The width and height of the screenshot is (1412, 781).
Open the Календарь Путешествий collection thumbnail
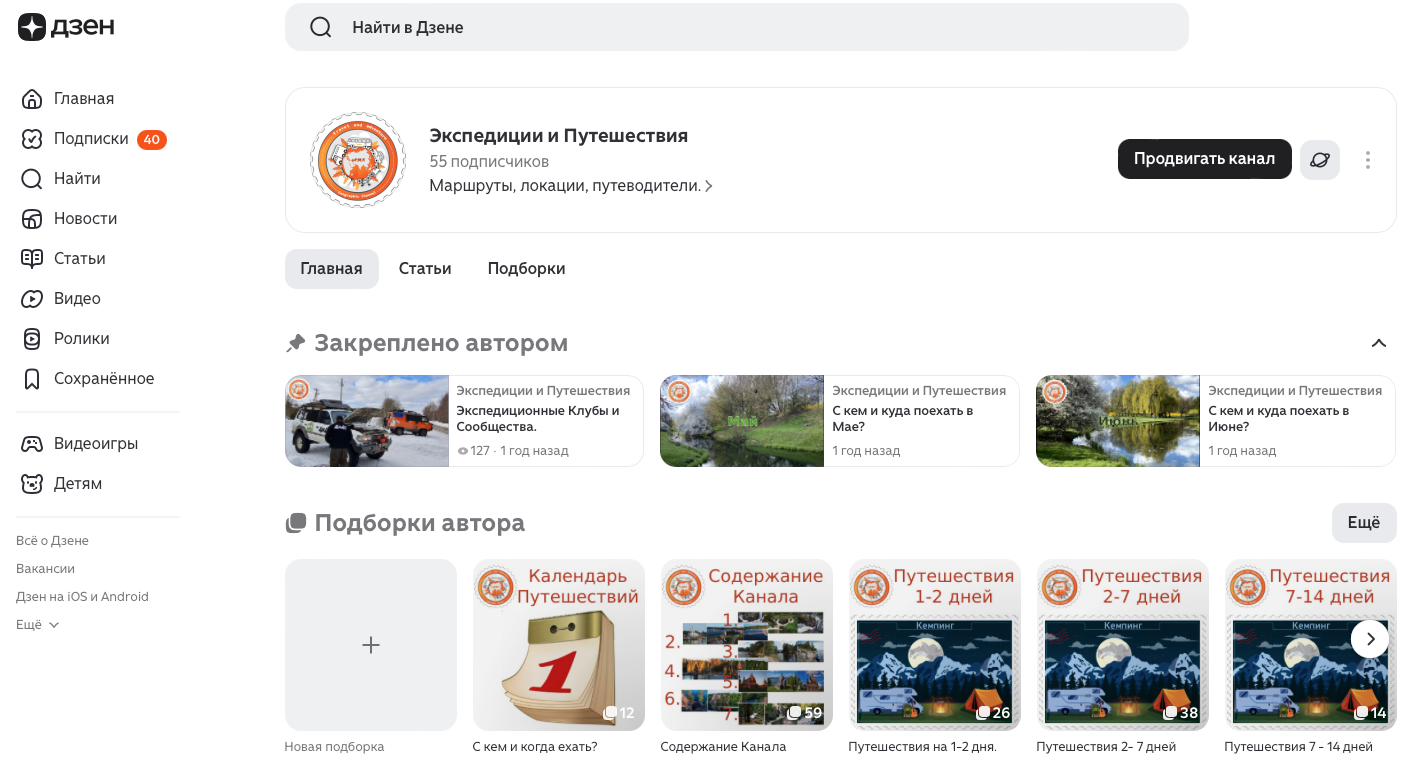coord(559,645)
